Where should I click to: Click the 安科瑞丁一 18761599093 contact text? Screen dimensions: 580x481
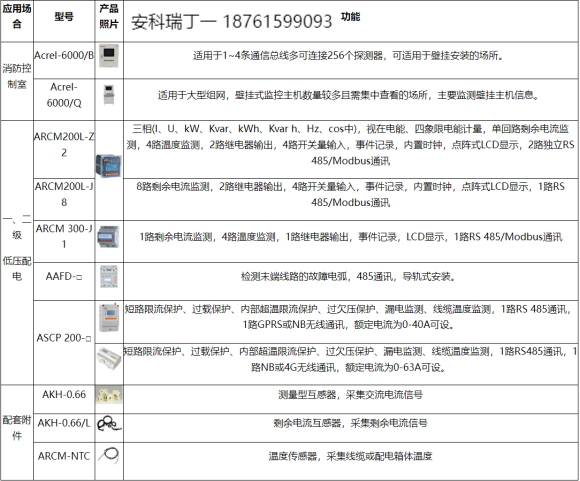click(x=232, y=22)
